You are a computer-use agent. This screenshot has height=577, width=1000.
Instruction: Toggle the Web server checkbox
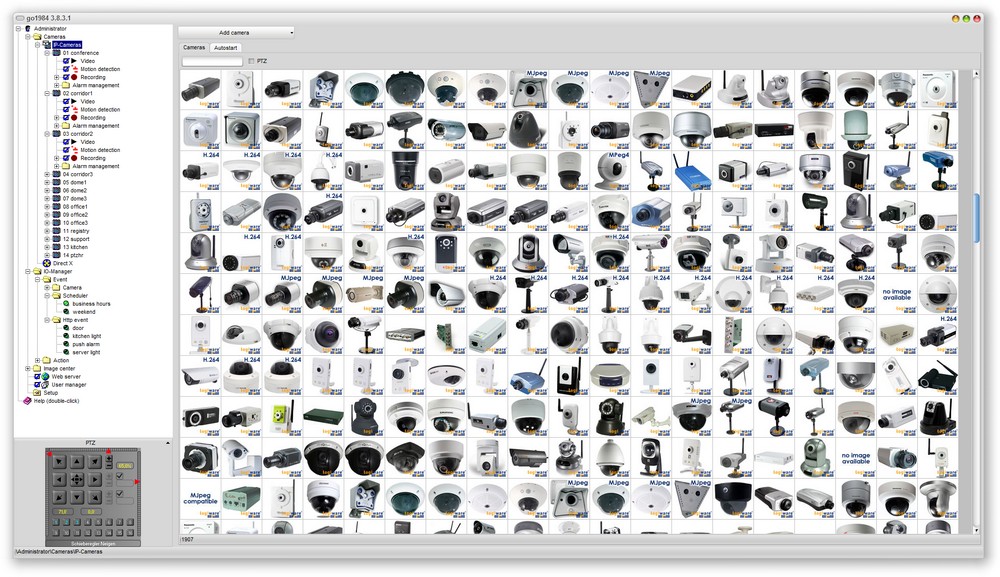[x=37, y=377]
